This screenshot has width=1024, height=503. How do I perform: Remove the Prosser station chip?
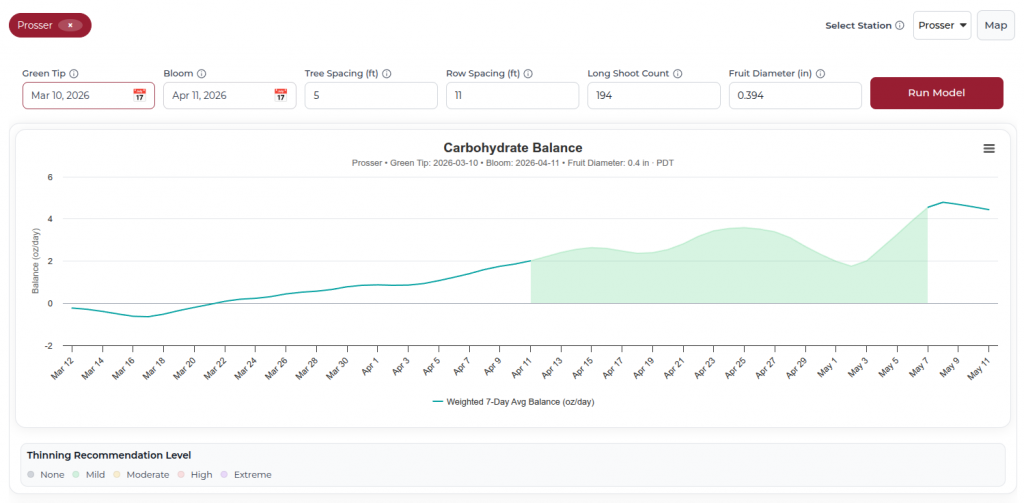pos(70,25)
